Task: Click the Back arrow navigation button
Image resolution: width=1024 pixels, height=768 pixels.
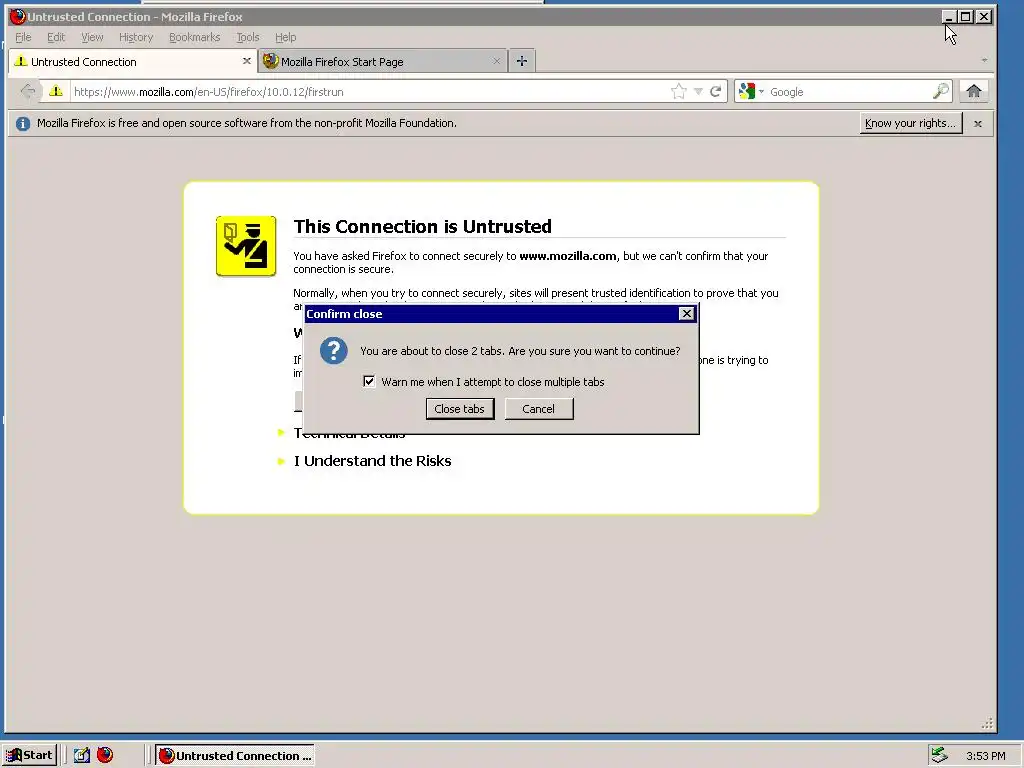Action: pyautogui.click(x=27, y=91)
